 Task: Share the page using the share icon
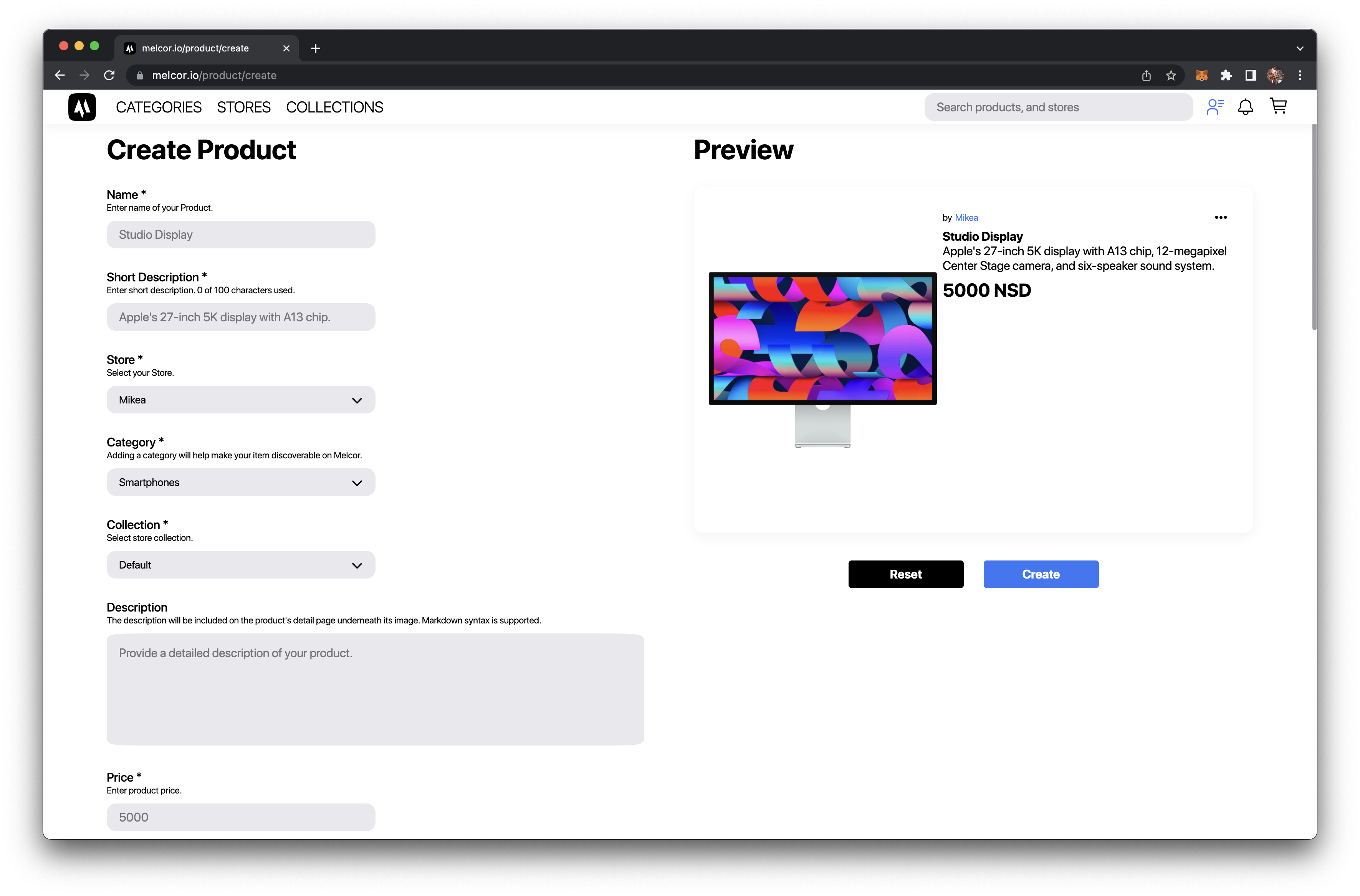click(x=1146, y=75)
